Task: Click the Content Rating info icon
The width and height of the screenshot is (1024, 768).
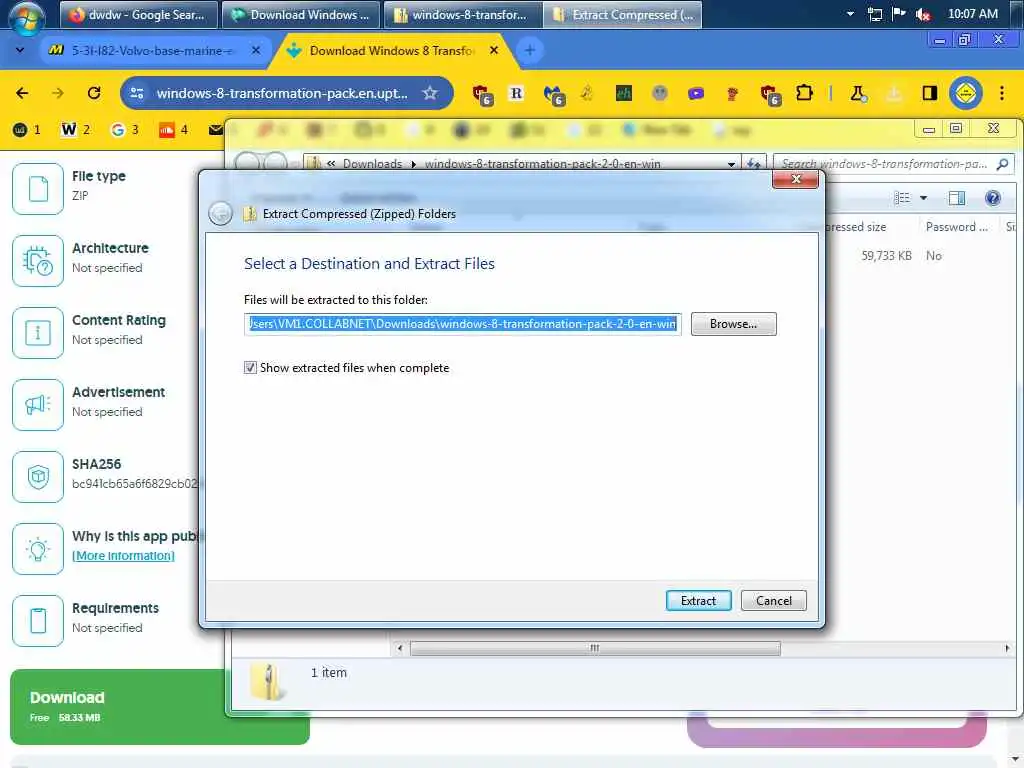Action: coord(38,332)
